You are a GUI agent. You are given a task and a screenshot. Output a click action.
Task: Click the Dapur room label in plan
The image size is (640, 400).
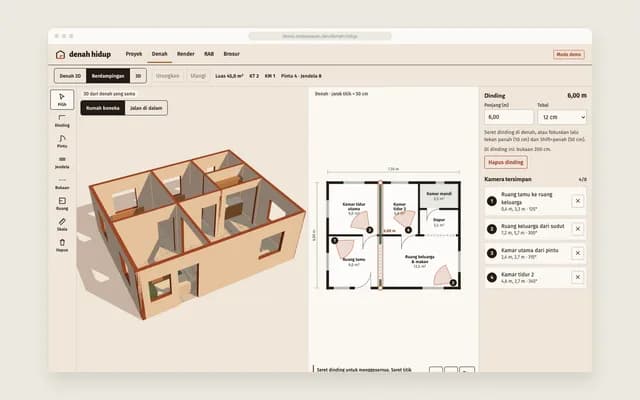click(439, 220)
